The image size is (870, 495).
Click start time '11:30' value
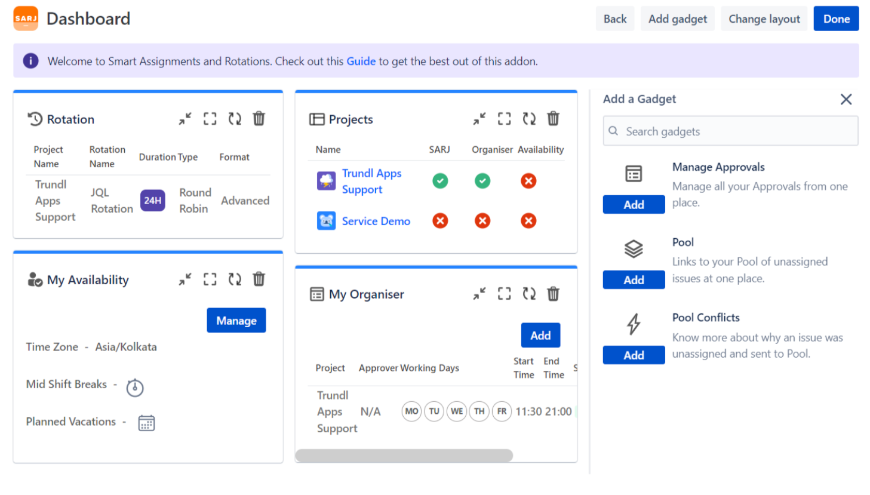pyautogui.click(x=528, y=411)
